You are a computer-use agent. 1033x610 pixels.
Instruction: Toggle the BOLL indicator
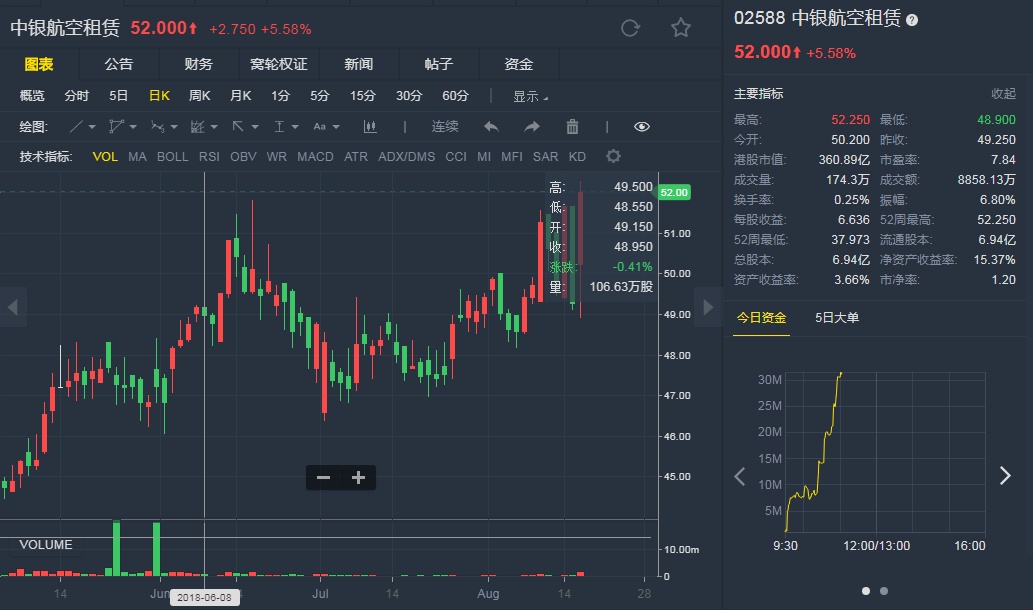coord(173,157)
